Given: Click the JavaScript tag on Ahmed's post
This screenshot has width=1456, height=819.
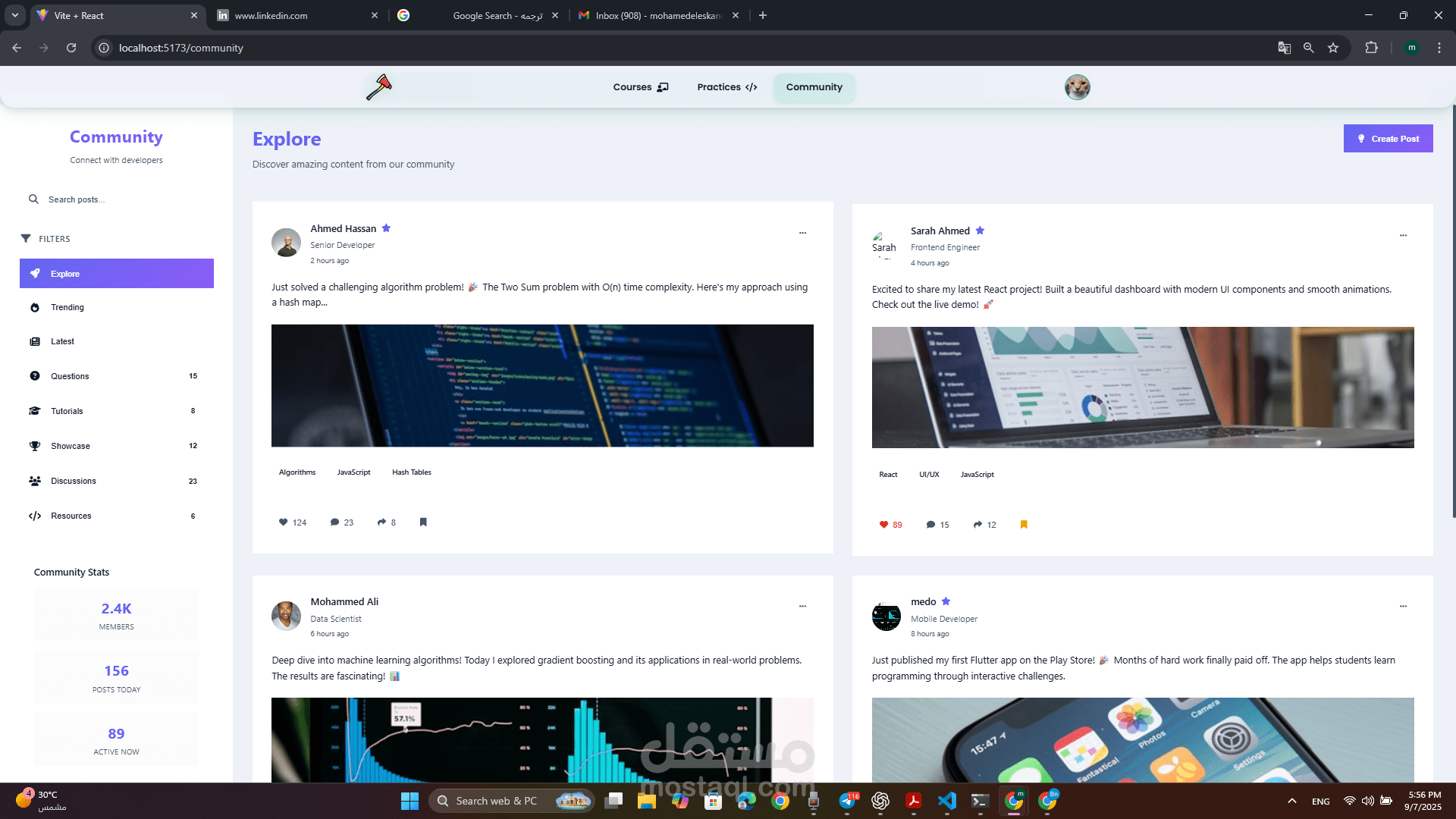Looking at the screenshot, I should point(353,472).
